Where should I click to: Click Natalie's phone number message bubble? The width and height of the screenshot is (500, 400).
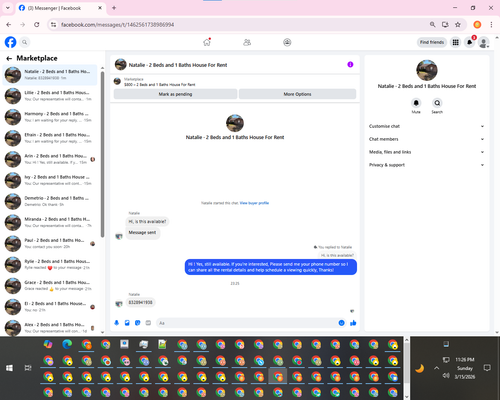tap(140, 302)
